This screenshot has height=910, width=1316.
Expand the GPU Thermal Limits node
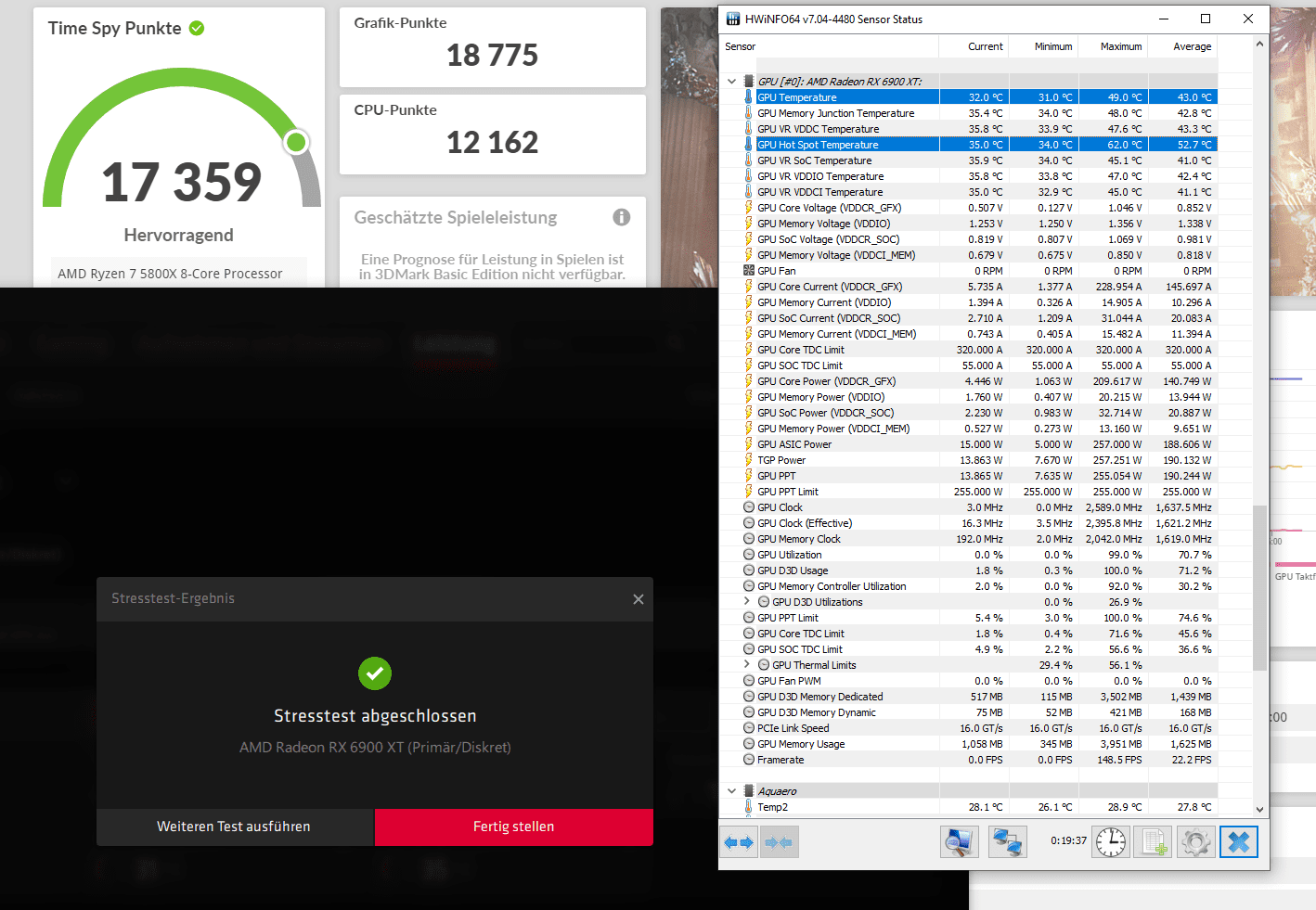(747, 665)
